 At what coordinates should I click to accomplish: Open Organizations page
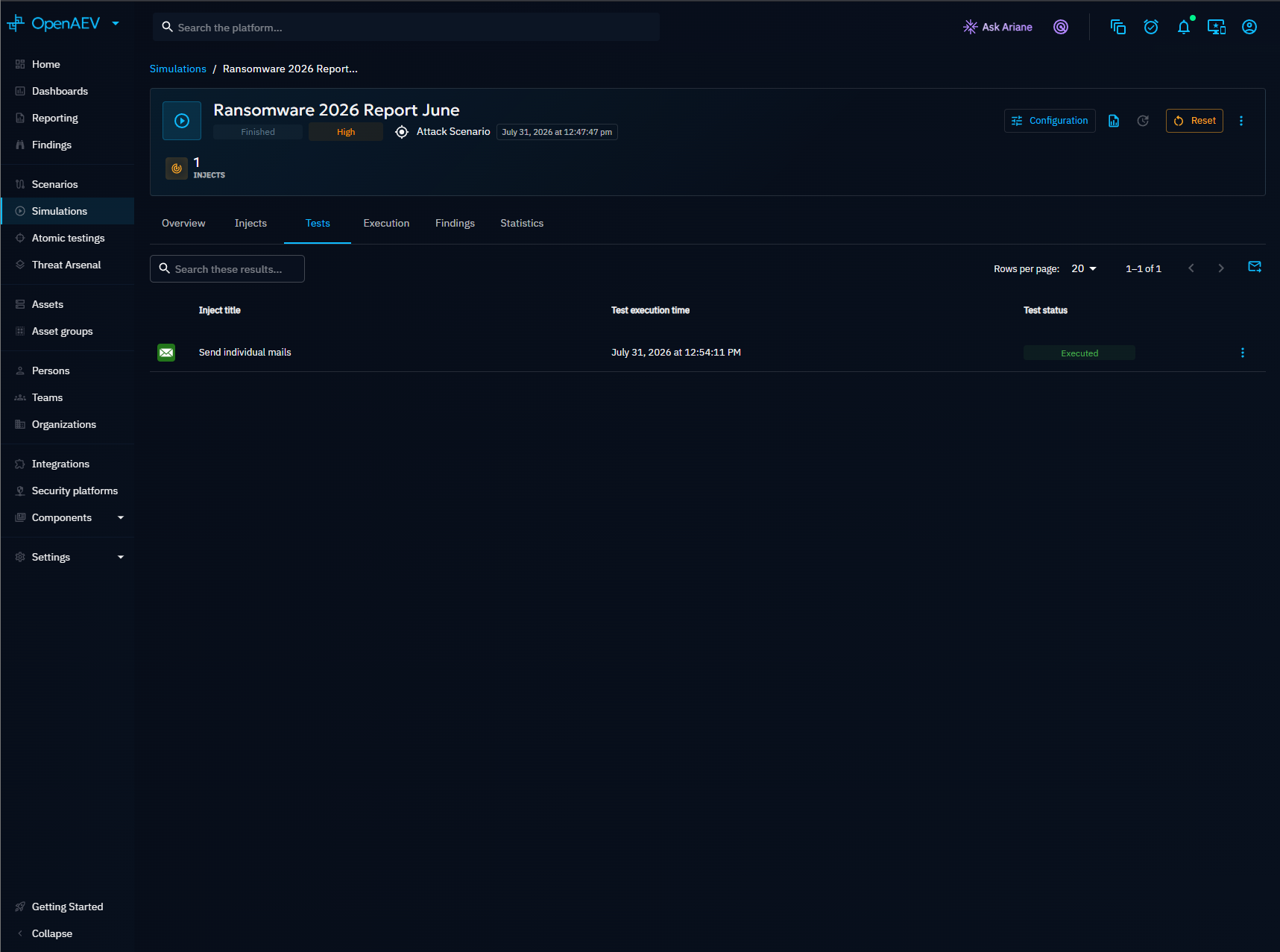(68, 424)
